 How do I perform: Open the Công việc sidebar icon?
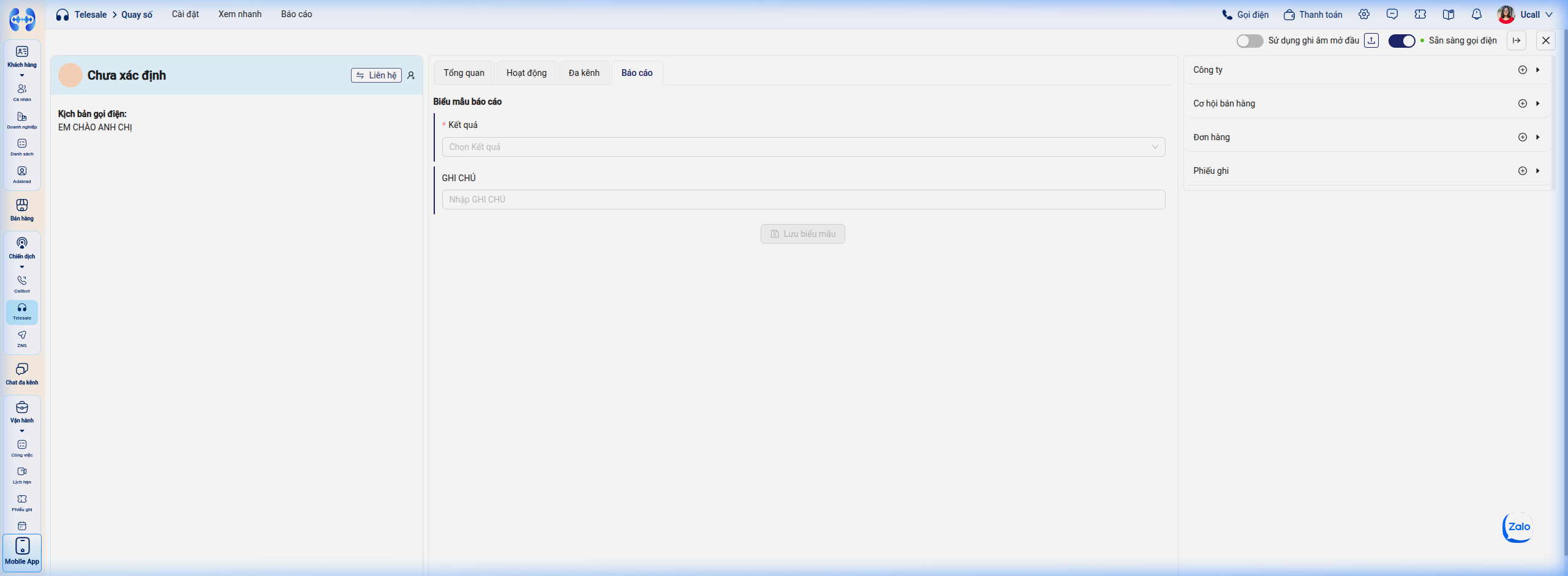pyautogui.click(x=22, y=448)
